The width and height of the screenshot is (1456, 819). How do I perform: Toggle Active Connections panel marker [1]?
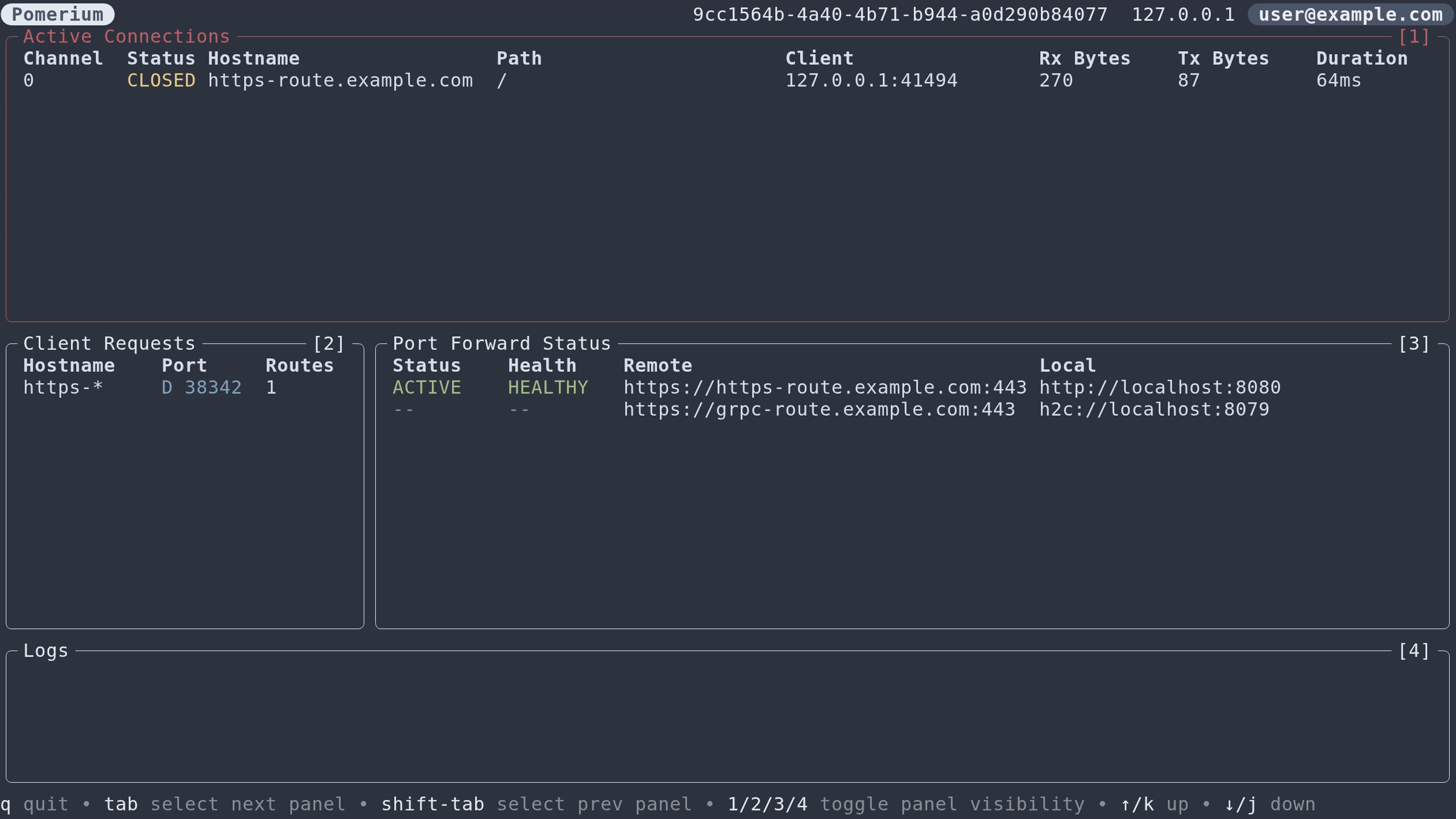pyautogui.click(x=1414, y=36)
